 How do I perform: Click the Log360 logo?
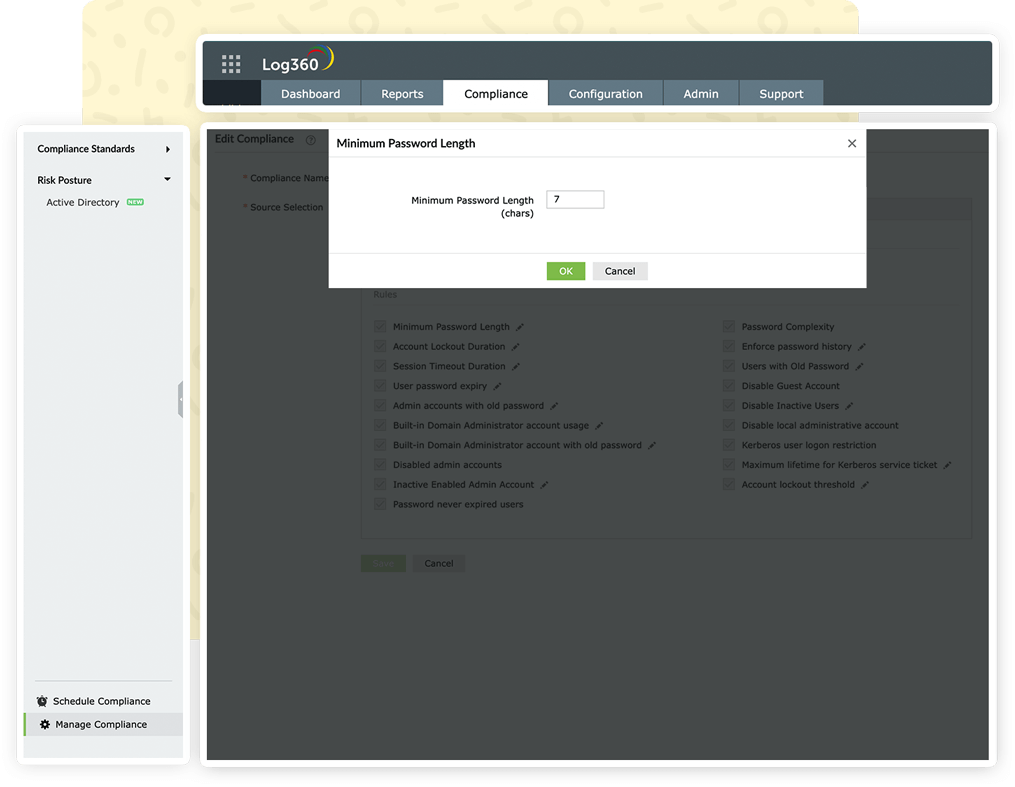(297, 60)
